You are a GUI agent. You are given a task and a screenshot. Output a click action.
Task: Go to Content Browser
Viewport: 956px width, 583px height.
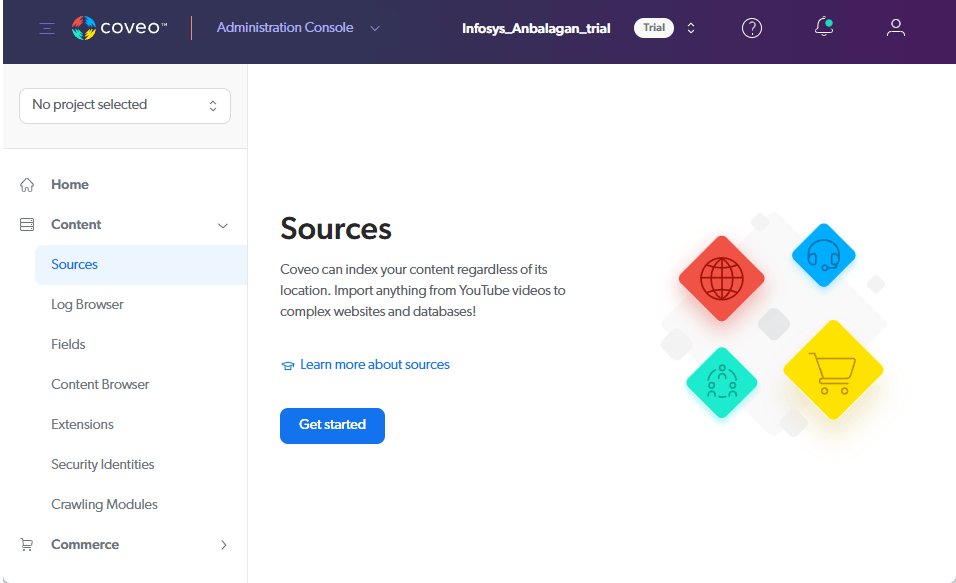[100, 385]
